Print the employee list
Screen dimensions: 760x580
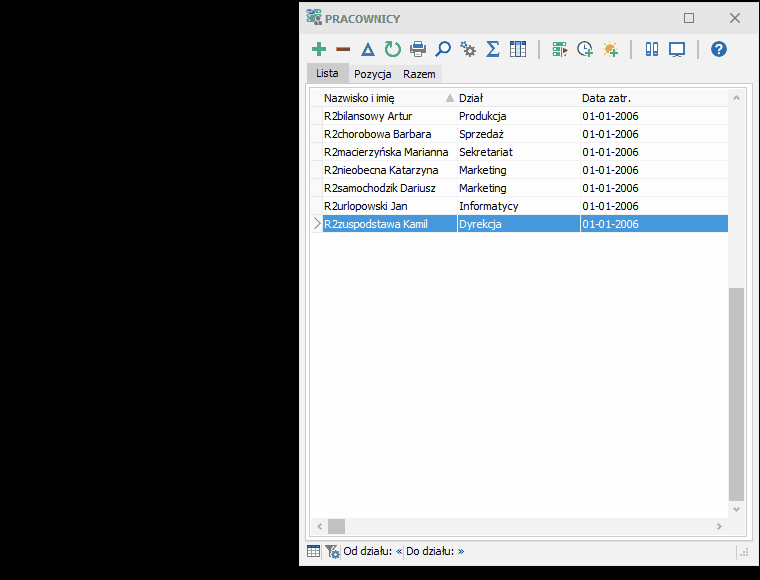pyautogui.click(x=418, y=49)
